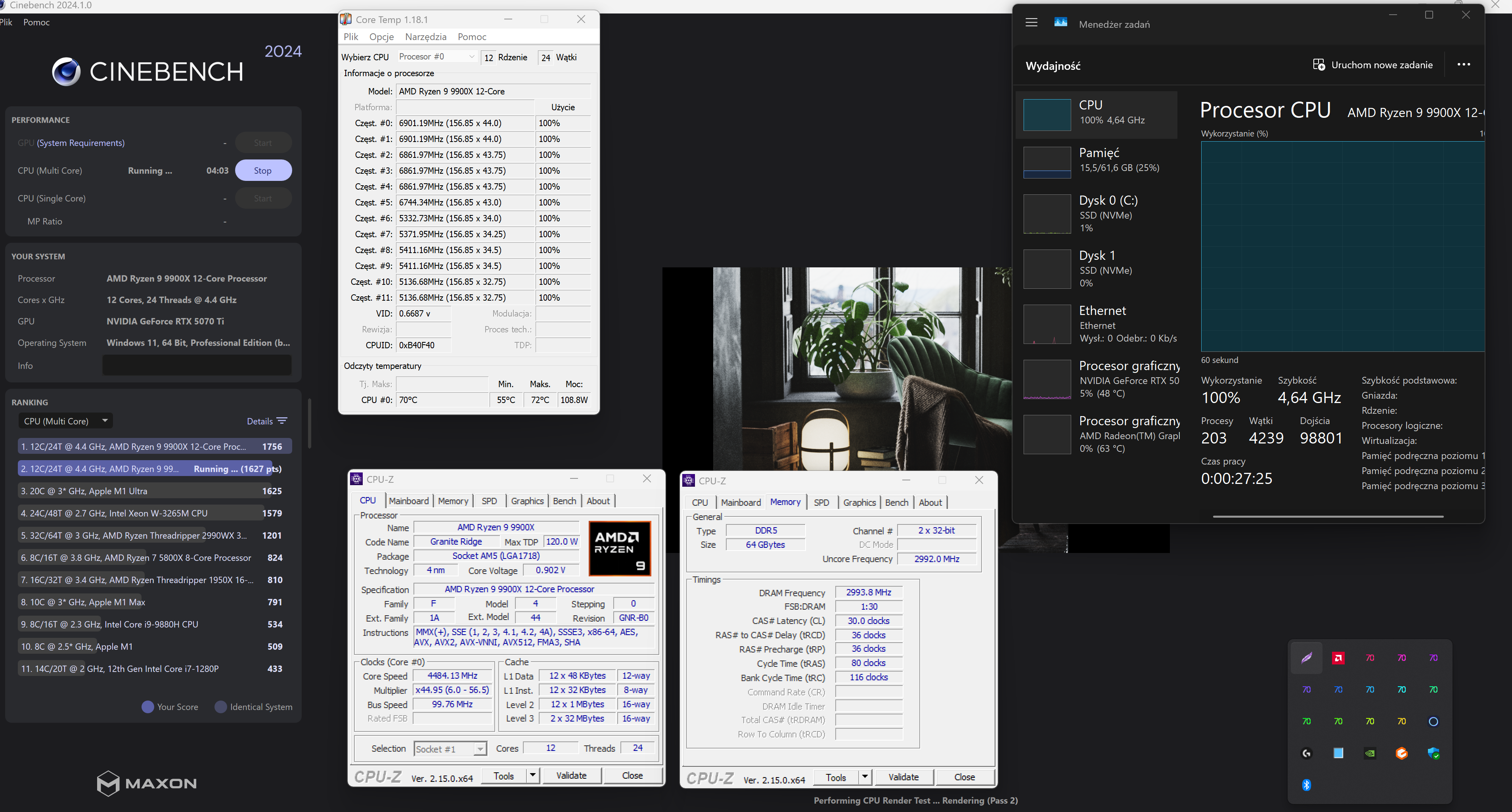Screen dimensions: 1512x812
Task: Select the Pamięć performance entry in Task Manager
Action: click(x=1097, y=162)
